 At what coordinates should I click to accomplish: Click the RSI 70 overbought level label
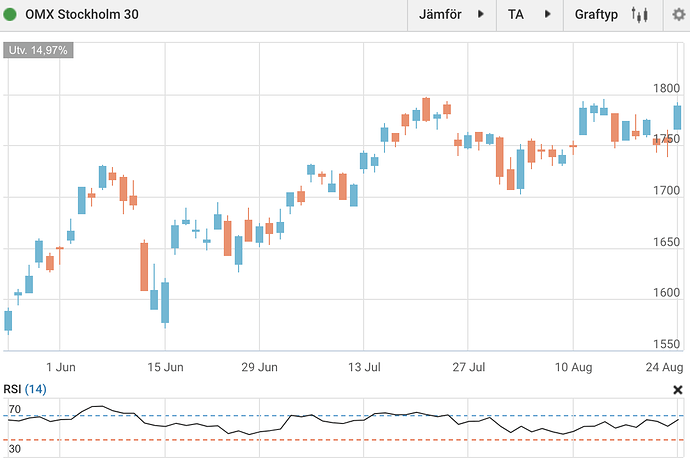[15, 410]
